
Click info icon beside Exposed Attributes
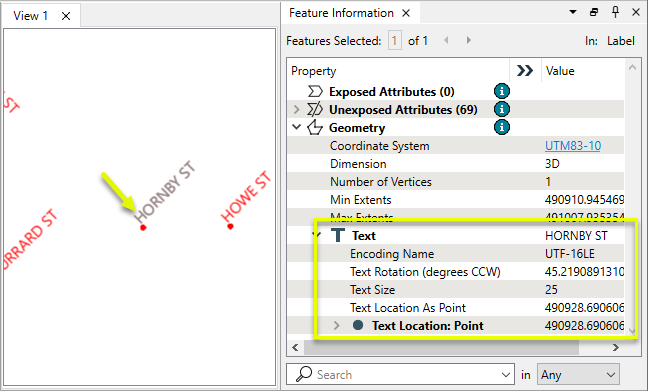pyautogui.click(x=502, y=91)
